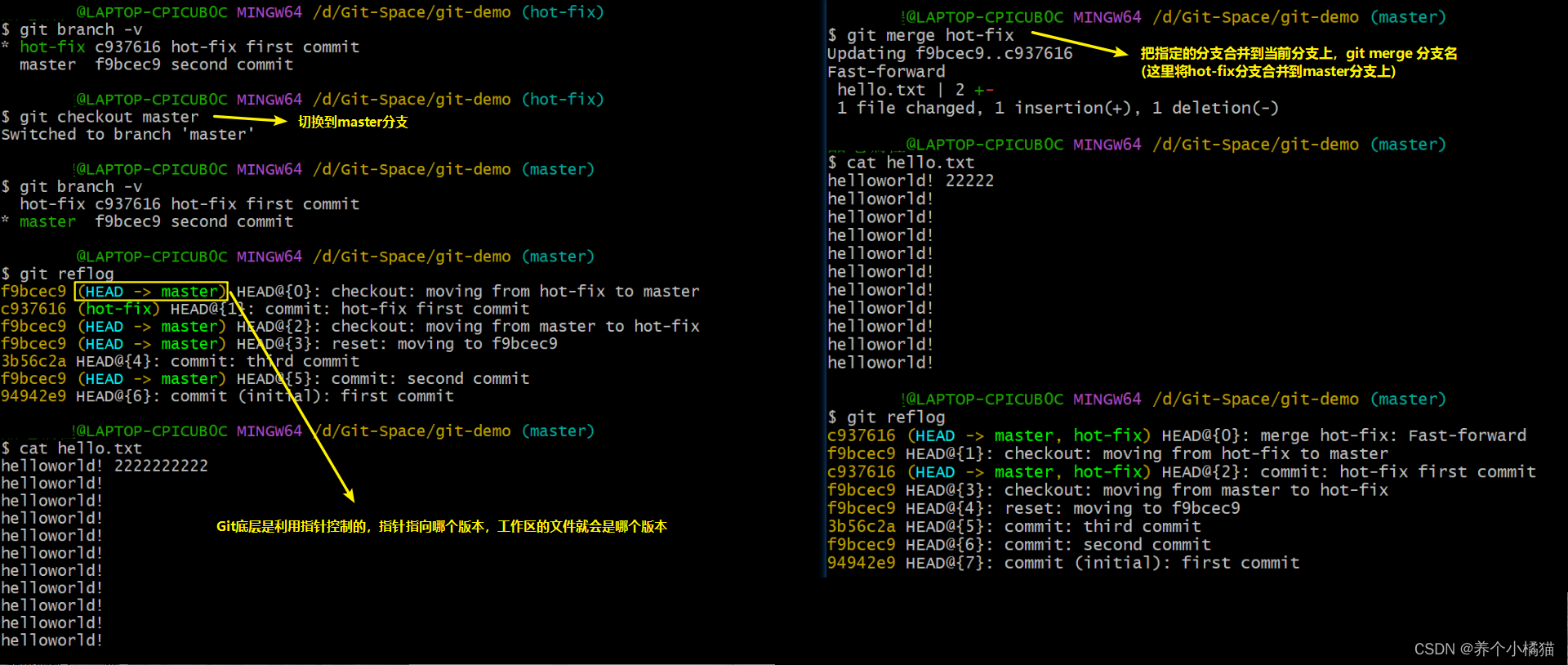
Task: Select '3b56c2a HEAD@{4}: commit: third commit' line
Action: pyautogui.click(x=180, y=361)
